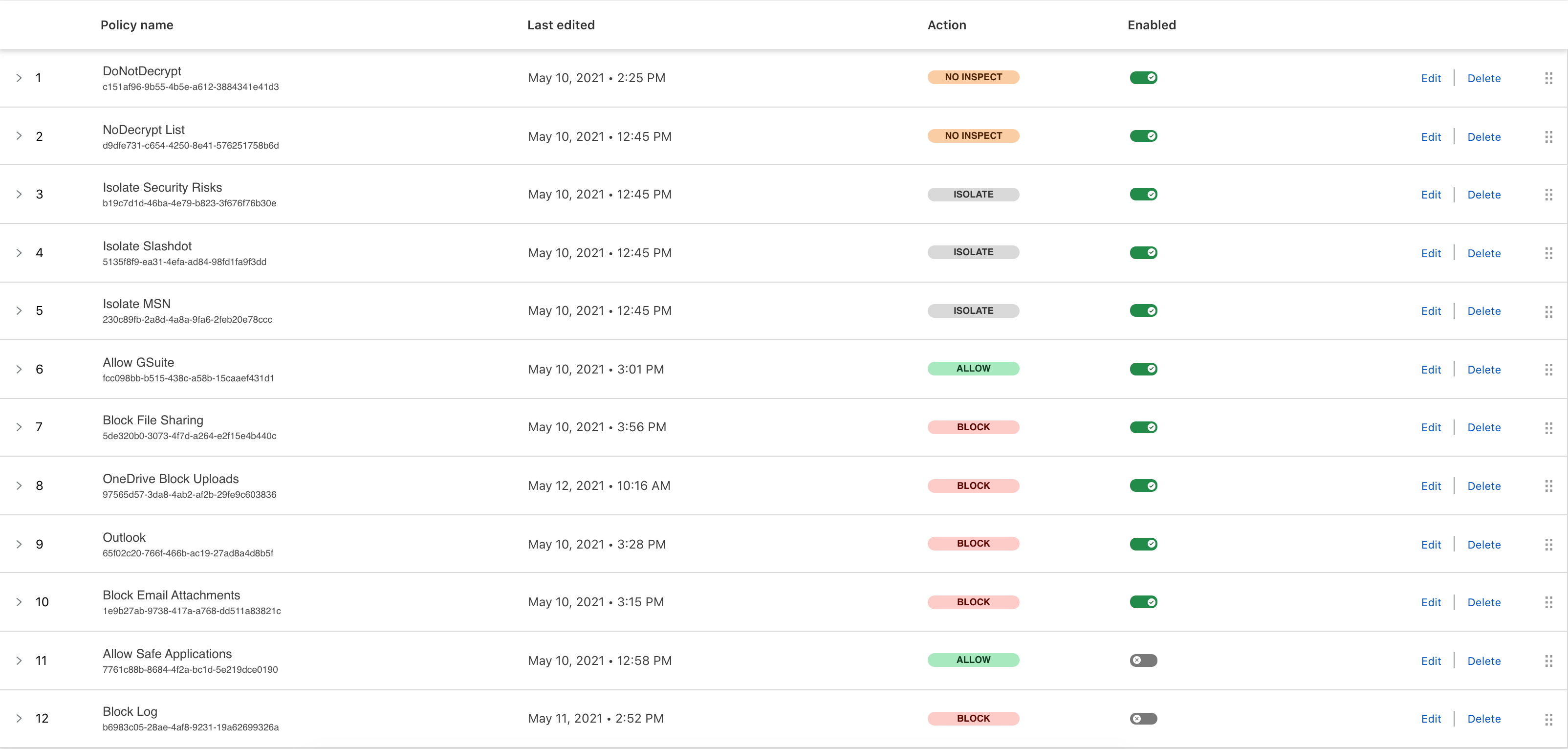Expand policy row 1 DoNotDecrypt chevron
Image resolution: width=1568 pixels, height=749 pixels.
tap(19, 78)
